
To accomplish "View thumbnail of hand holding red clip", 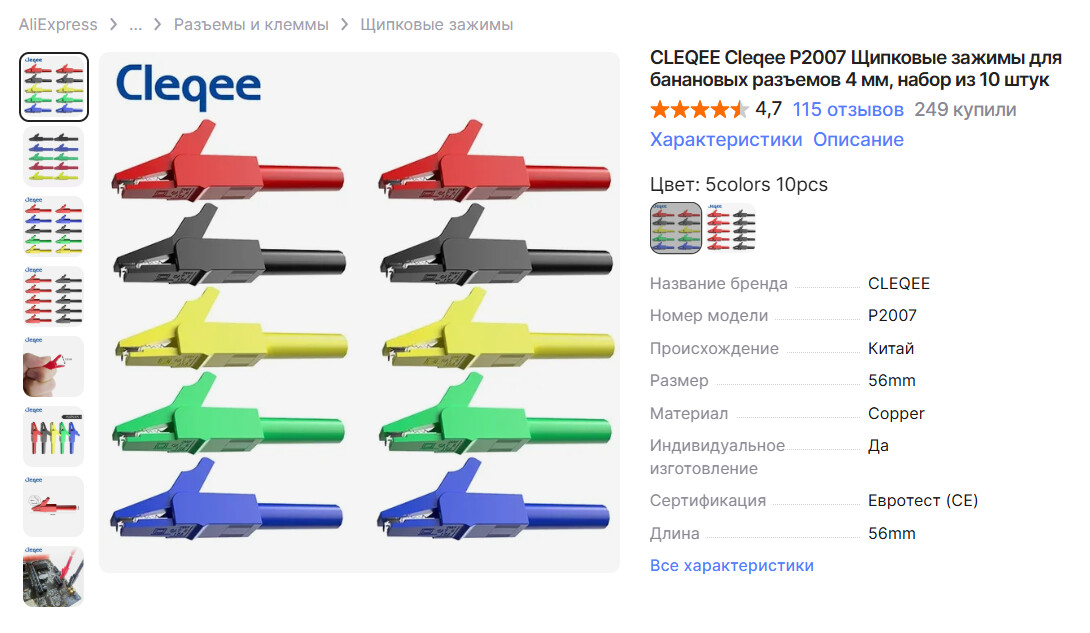I will click(54, 367).
